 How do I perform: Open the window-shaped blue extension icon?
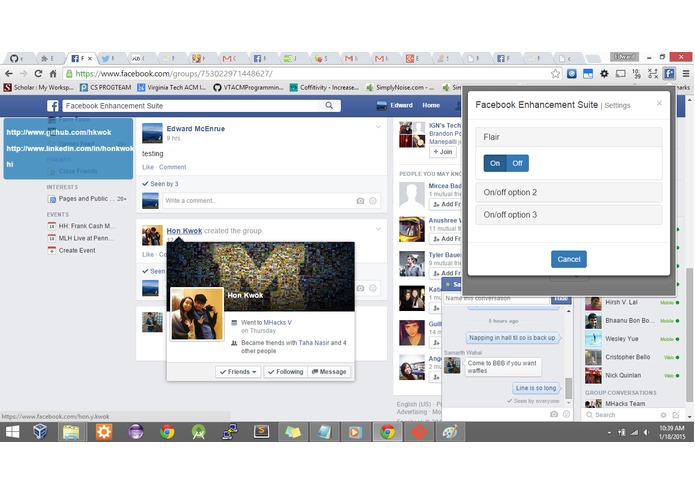pos(588,74)
